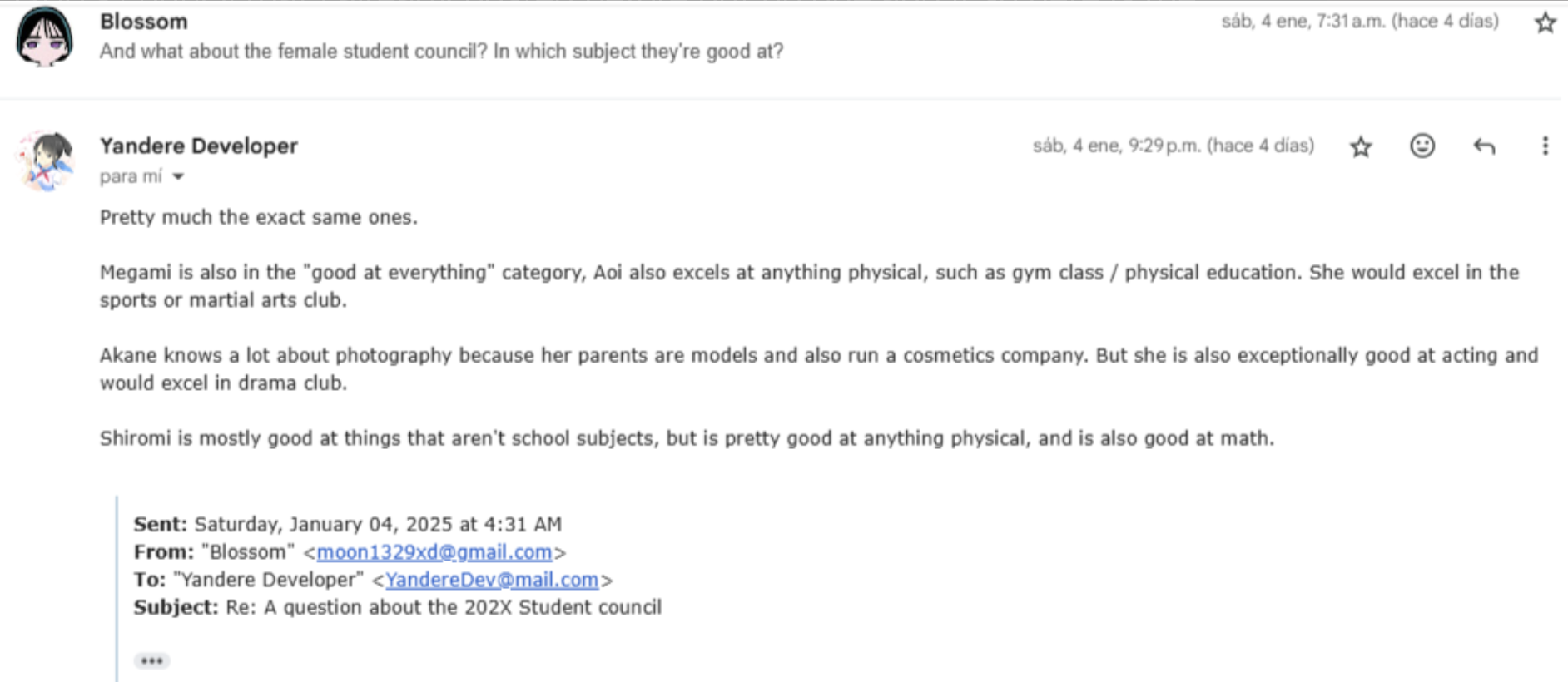Expand Blossom's collapsed message snippet
The width and height of the screenshot is (1568, 682).
pyautogui.click(x=441, y=52)
